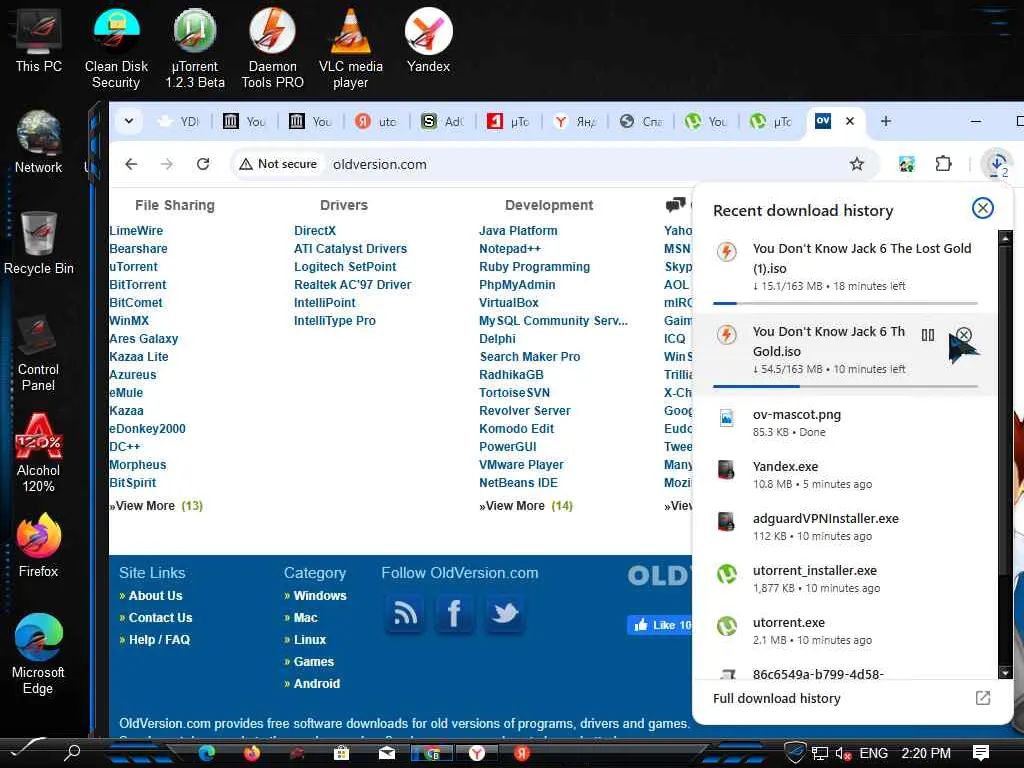Image resolution: width=1024 pixels, height=768 pixels.
Task: Open Yandex.exe from download history
Action: pos(845,475)
